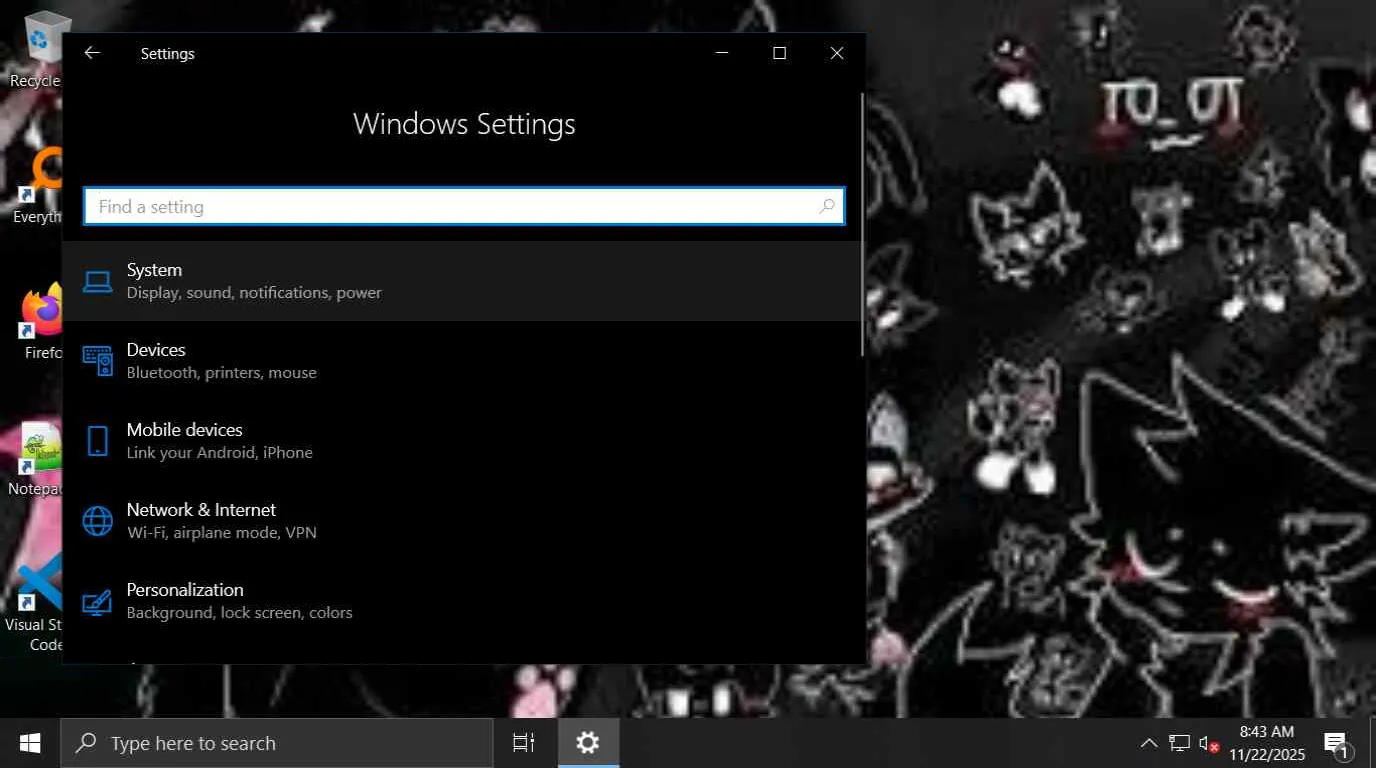Image resolution: width=1376 pixels, height=768 pixels.
Task: Open the Action Center notifications icon
Action: click(1338, 743)
